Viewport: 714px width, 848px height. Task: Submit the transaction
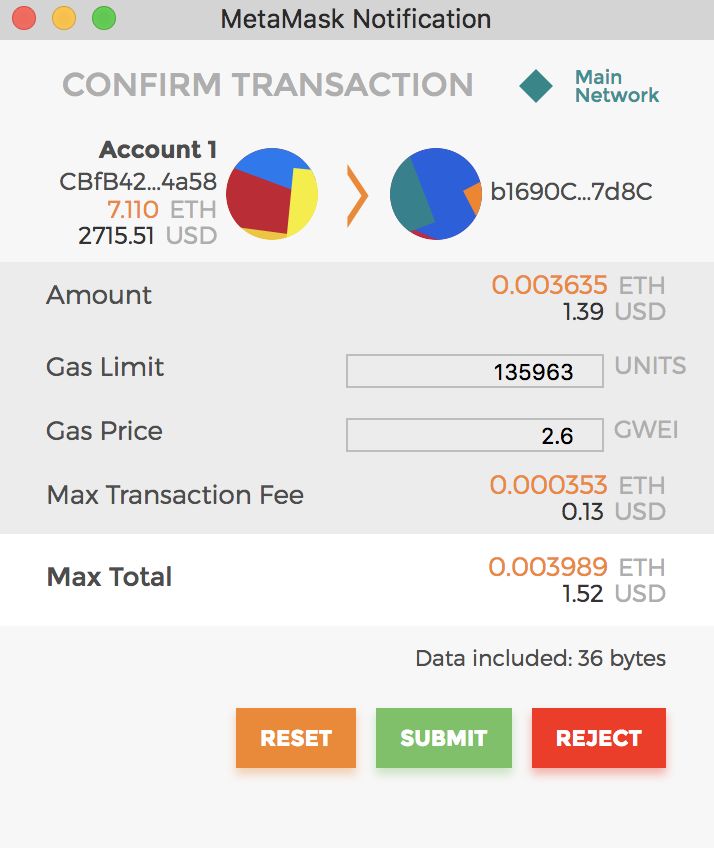[x=444, y=738]
